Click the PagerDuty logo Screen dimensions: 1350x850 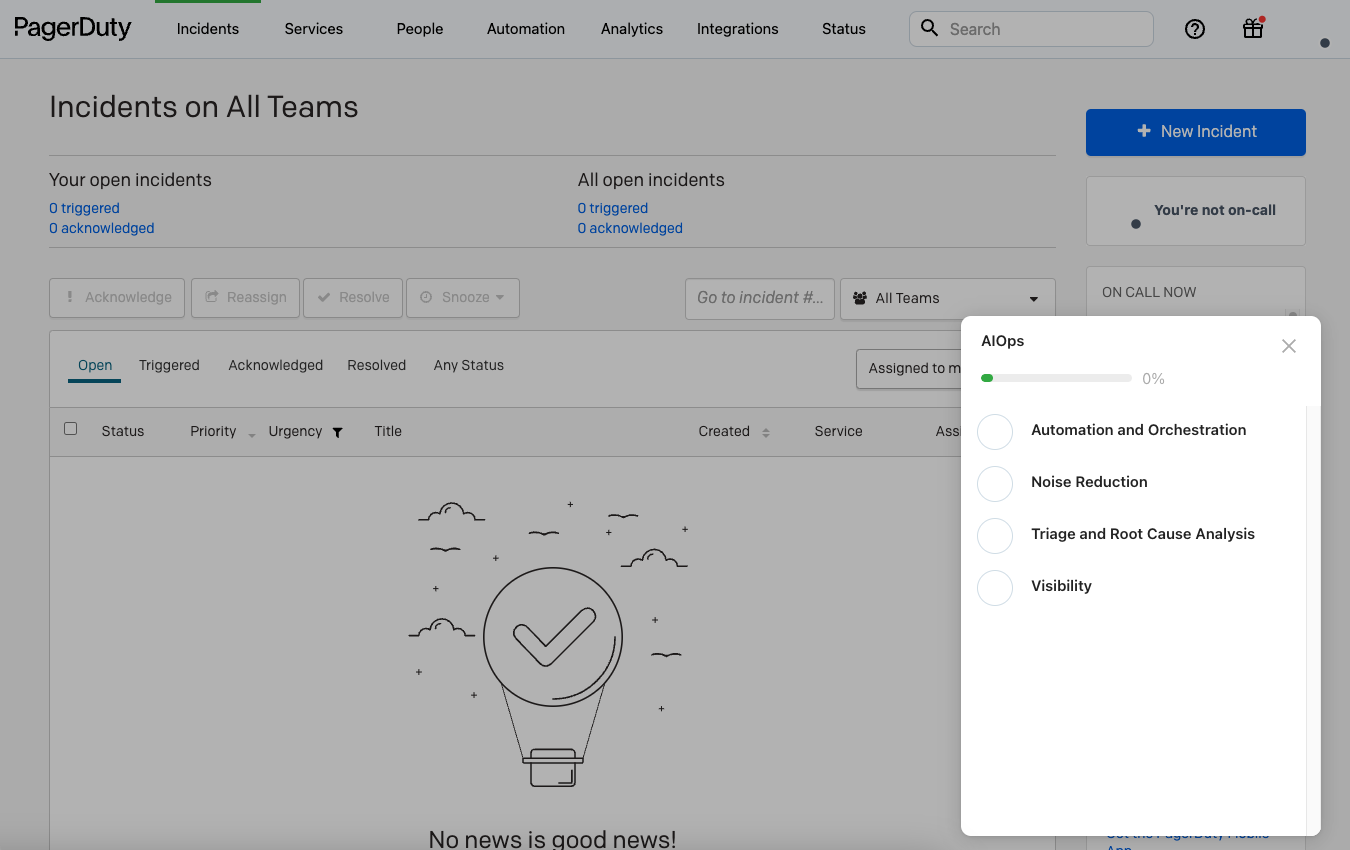(x=72, y=28)
